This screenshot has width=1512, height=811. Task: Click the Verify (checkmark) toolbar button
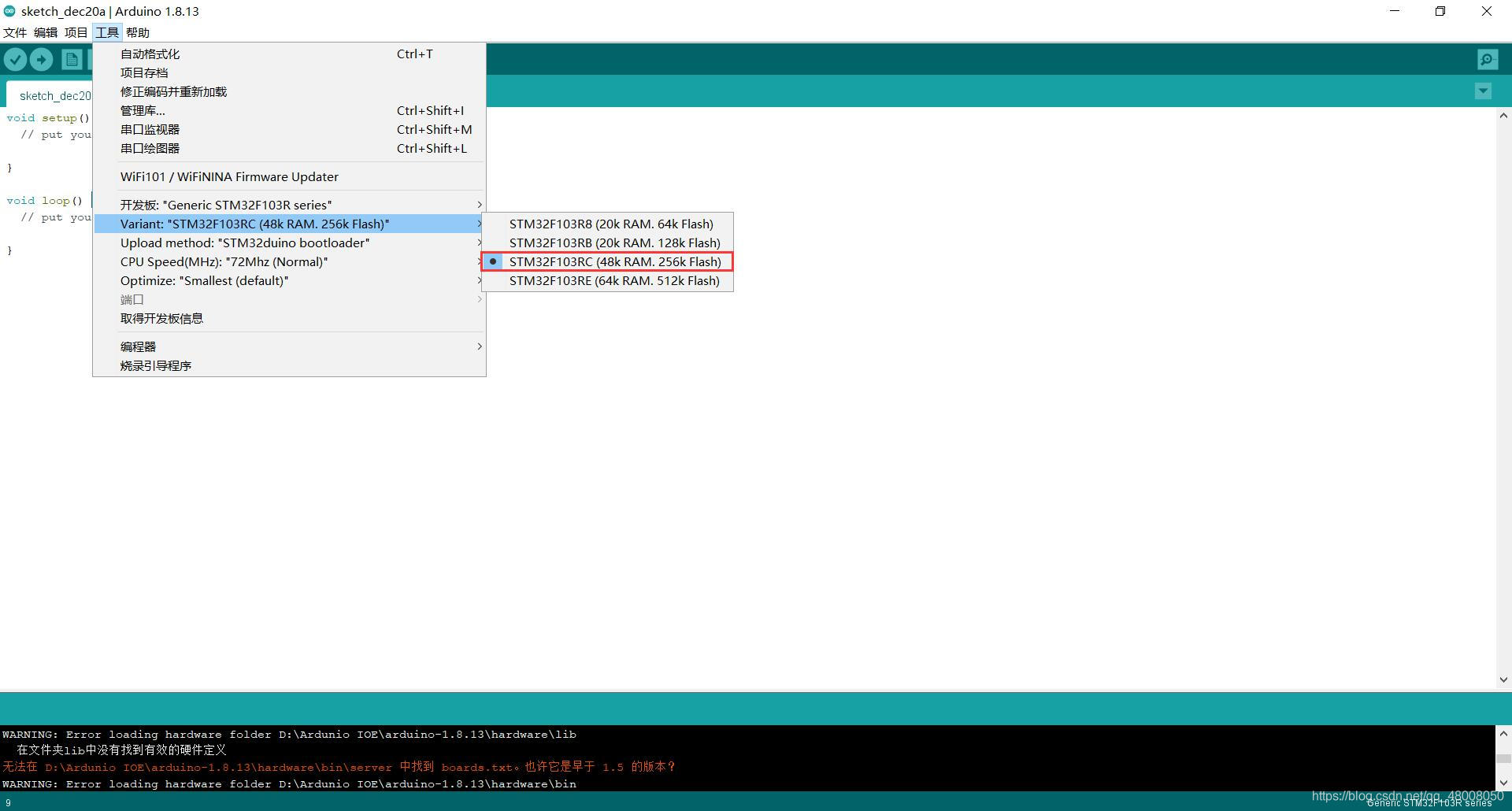(16, 59)
